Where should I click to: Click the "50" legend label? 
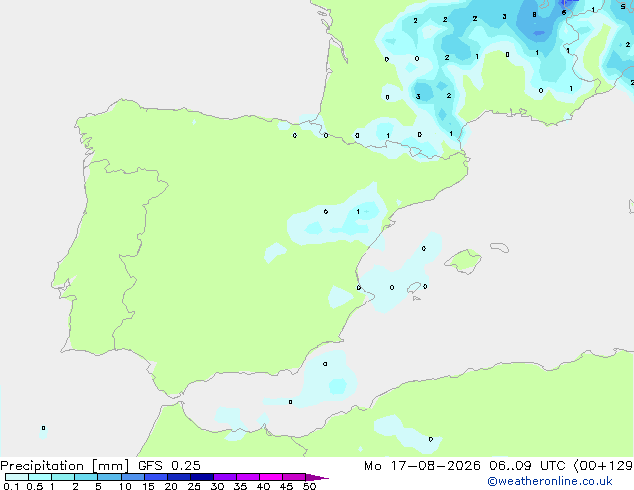[x=309, y=486]
